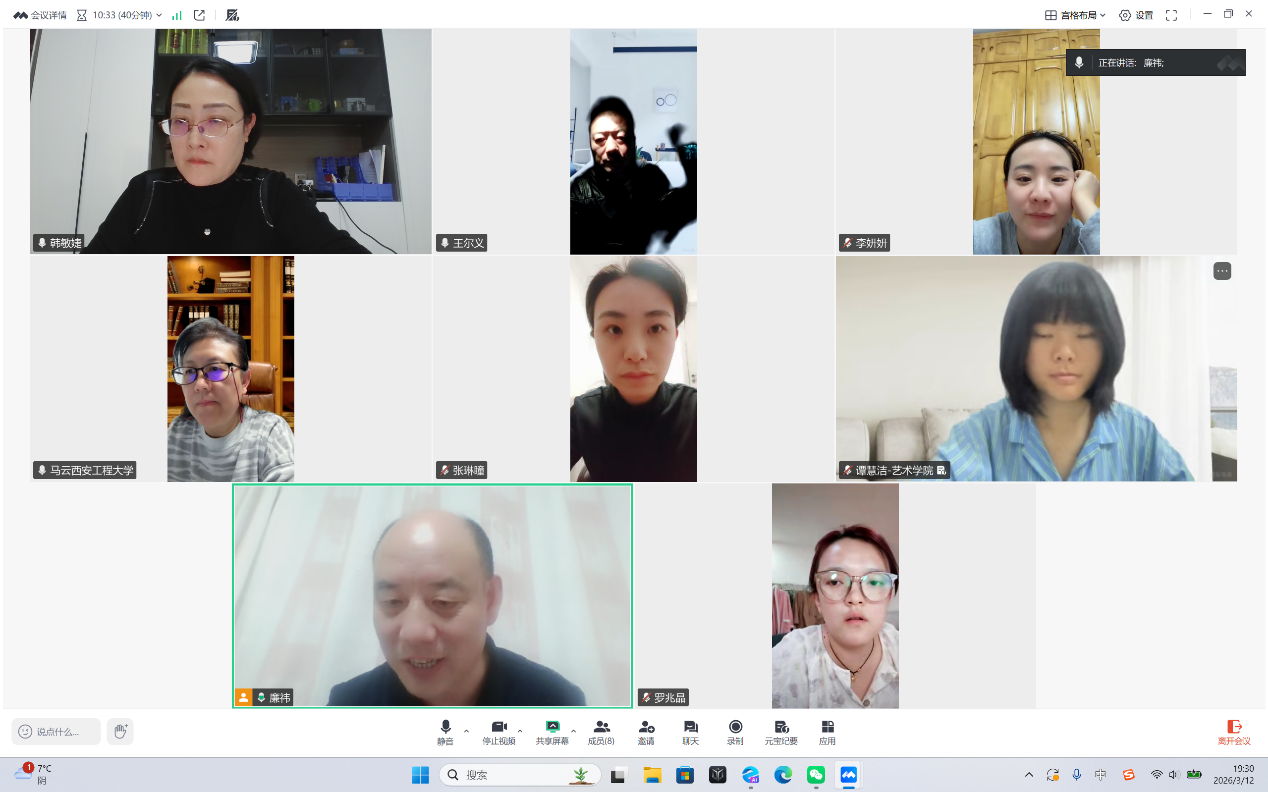
Task: Open meeting details (会议详情) in top bar
Action: pyautogui.click(x=40, y=15)
